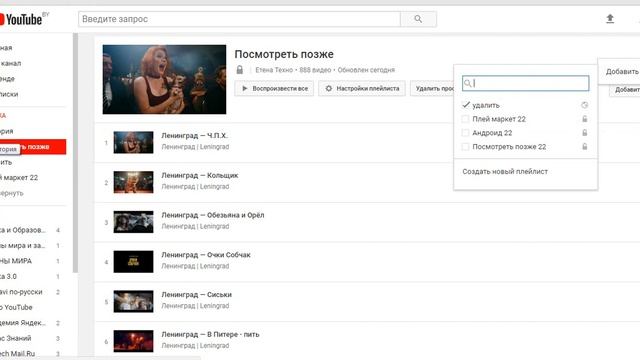Open video title Ленинград — Ч.П.Х.
This screenshot has width=640, height=360.
point(195,136)
